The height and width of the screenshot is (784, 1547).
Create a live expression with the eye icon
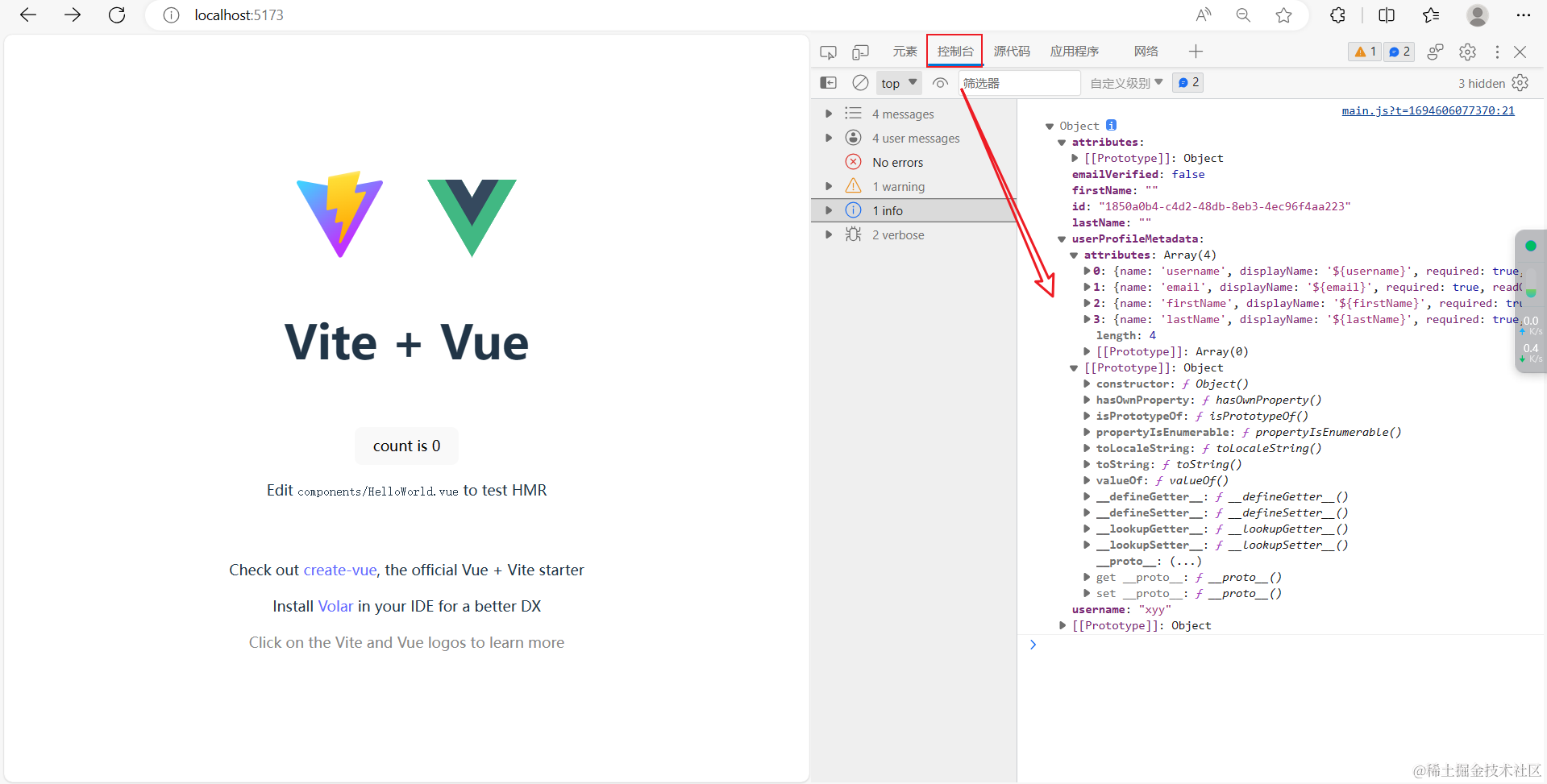pos(939,82)
